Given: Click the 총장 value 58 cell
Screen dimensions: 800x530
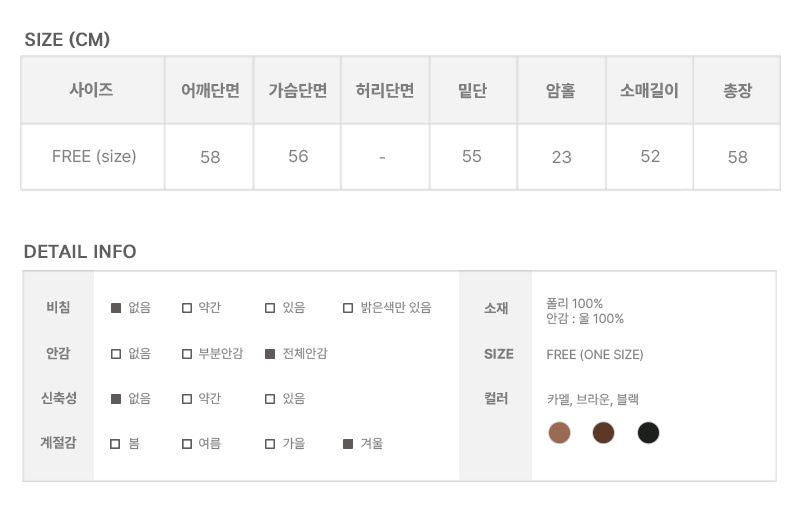Looking at the screenshot, I should click(737, 157).
